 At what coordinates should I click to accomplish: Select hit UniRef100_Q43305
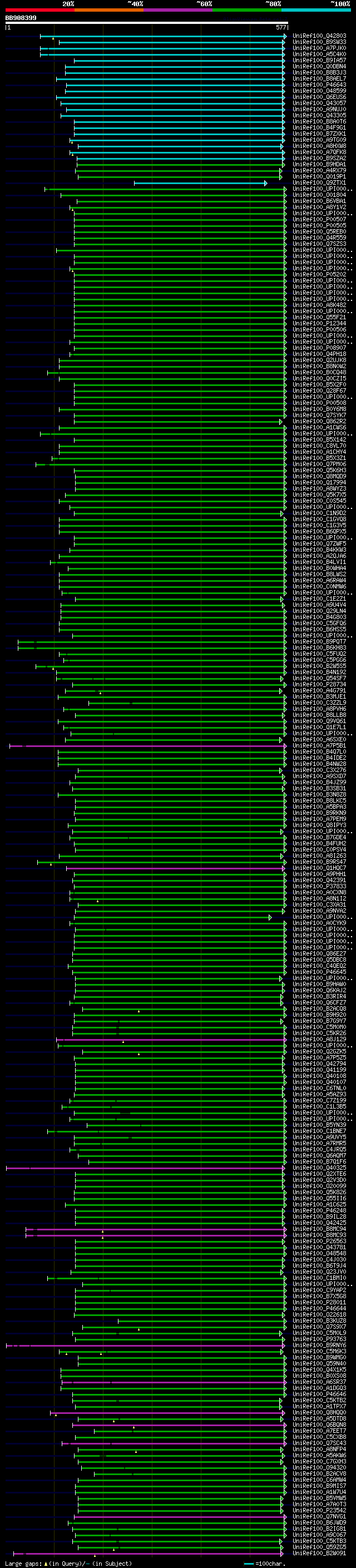pos(319,116)
